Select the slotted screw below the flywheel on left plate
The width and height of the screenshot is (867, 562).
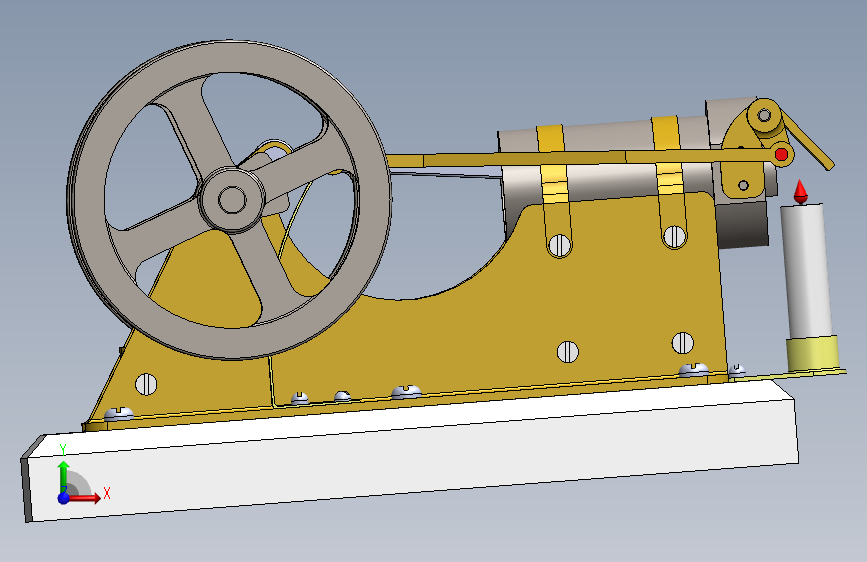coord(146,384)
